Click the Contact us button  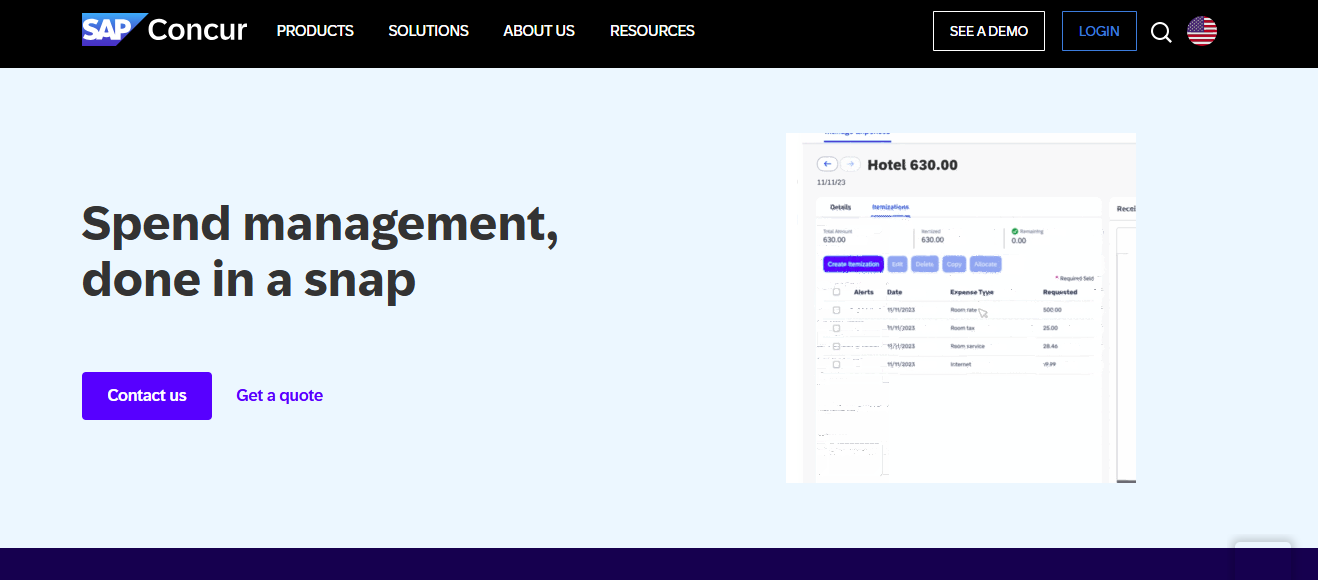click(146, 395)
